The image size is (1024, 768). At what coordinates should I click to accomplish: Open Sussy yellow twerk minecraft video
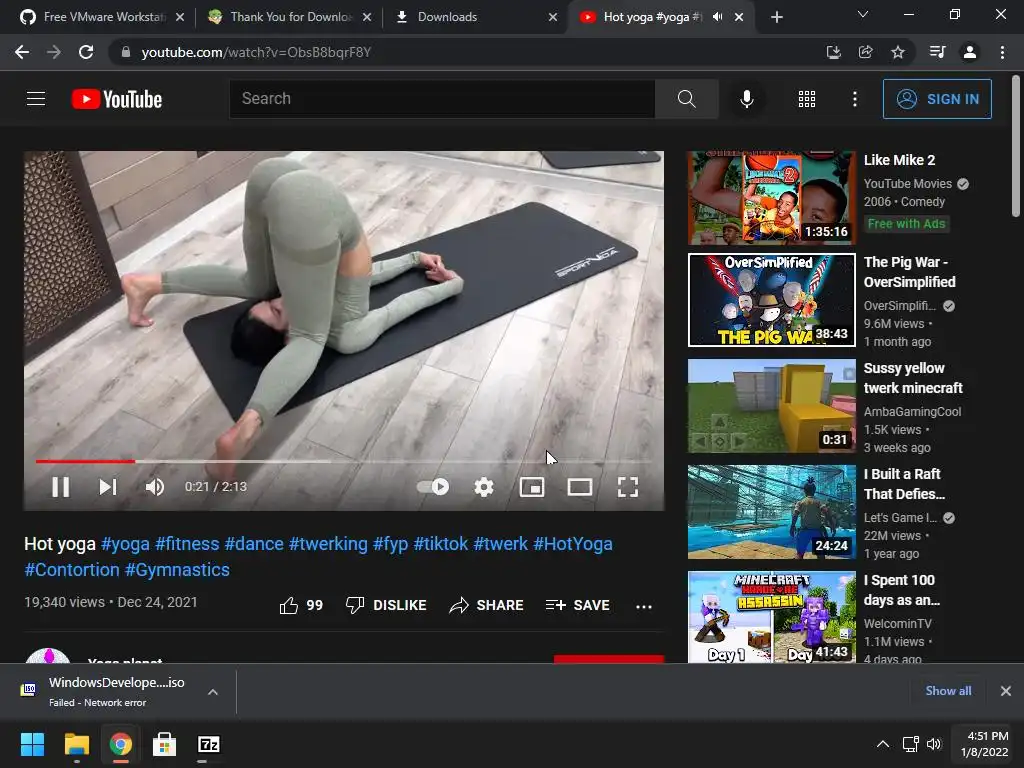click(x=771, y=406)
